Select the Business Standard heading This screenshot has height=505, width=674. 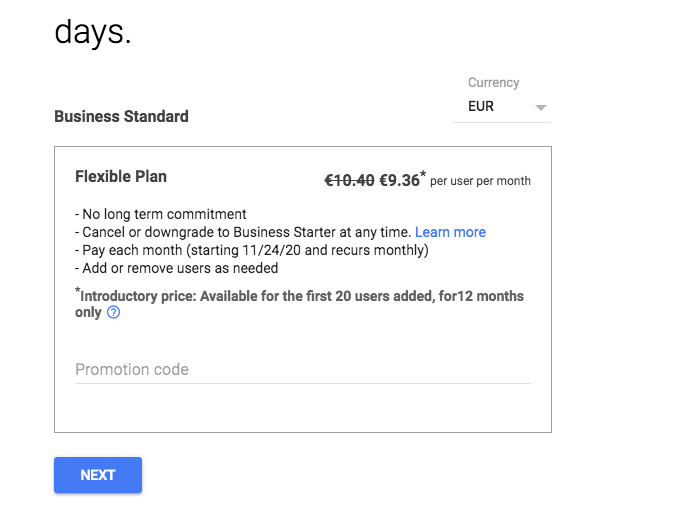pyautogui.click(x=121, y=116)
